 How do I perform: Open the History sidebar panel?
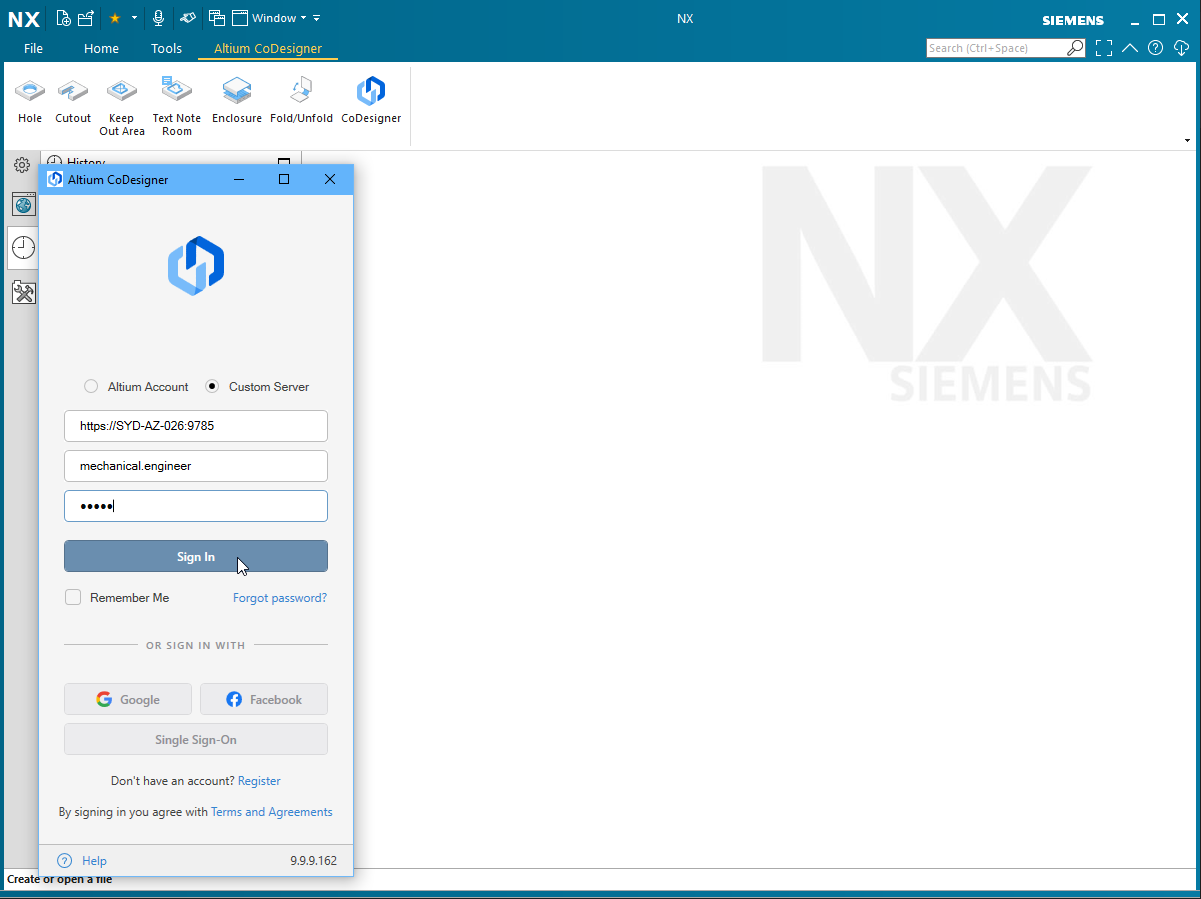pyautogui.click(x=22, y=248)
